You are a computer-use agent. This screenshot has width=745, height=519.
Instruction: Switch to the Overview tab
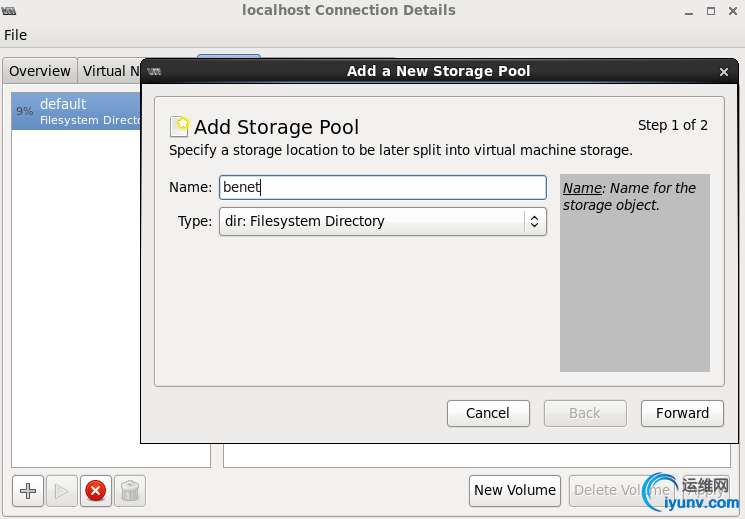40,71
